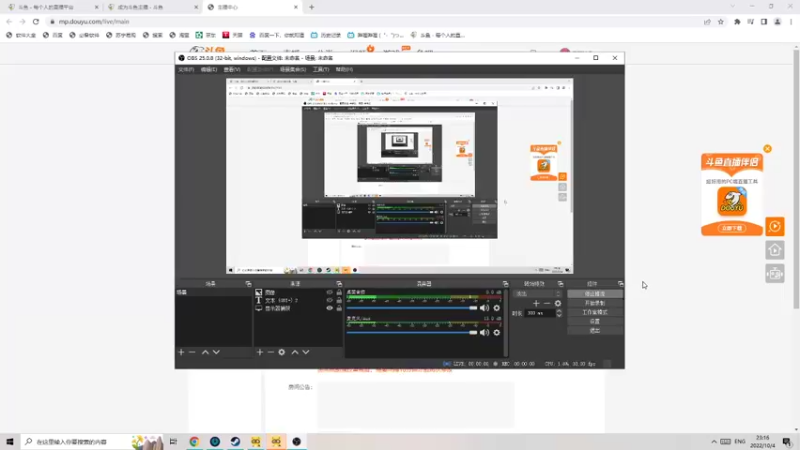This screenshot has width=800, height=450.
Task: Mute the 麦克风/Aux channel speaker
Action: pos(484,333)
